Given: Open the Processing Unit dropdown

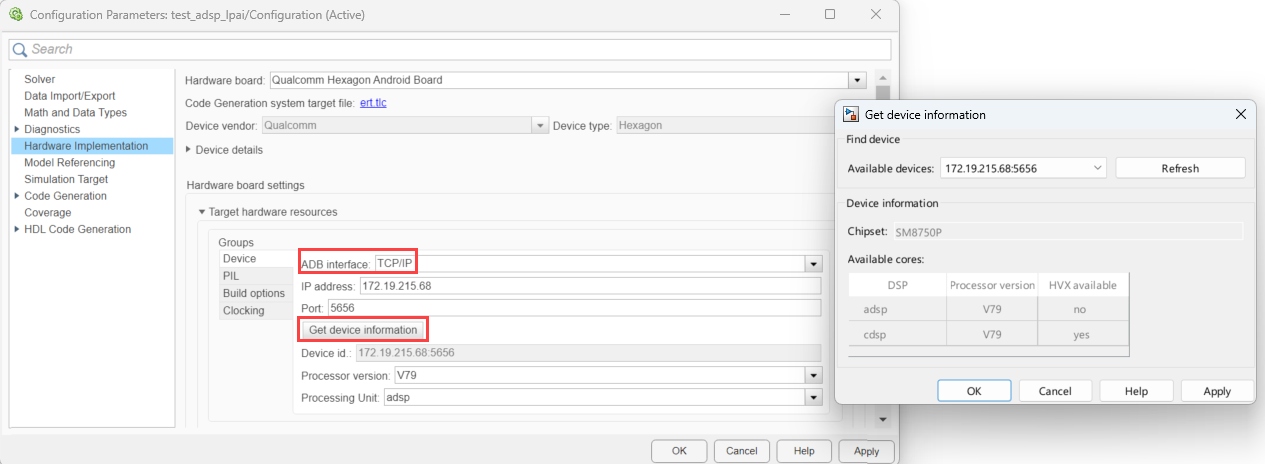Looking at the screenshot, I should point(814,397).
